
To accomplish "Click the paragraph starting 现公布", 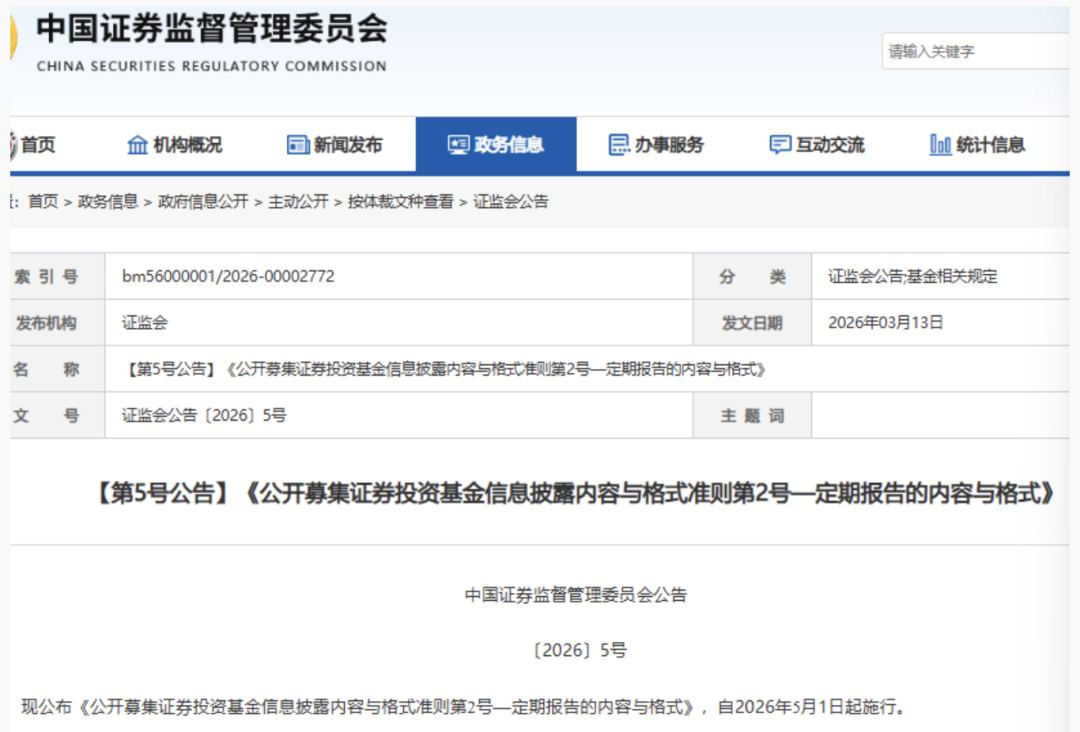I will [463, 707].
